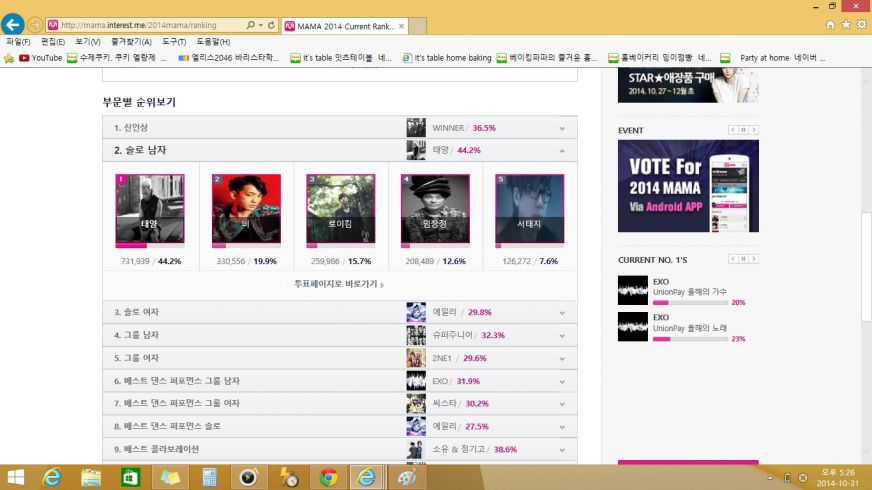Expand the 5. 그룹 여자 category row
The width and height of the screenshot is (872, 490).
tap(340, 358)
